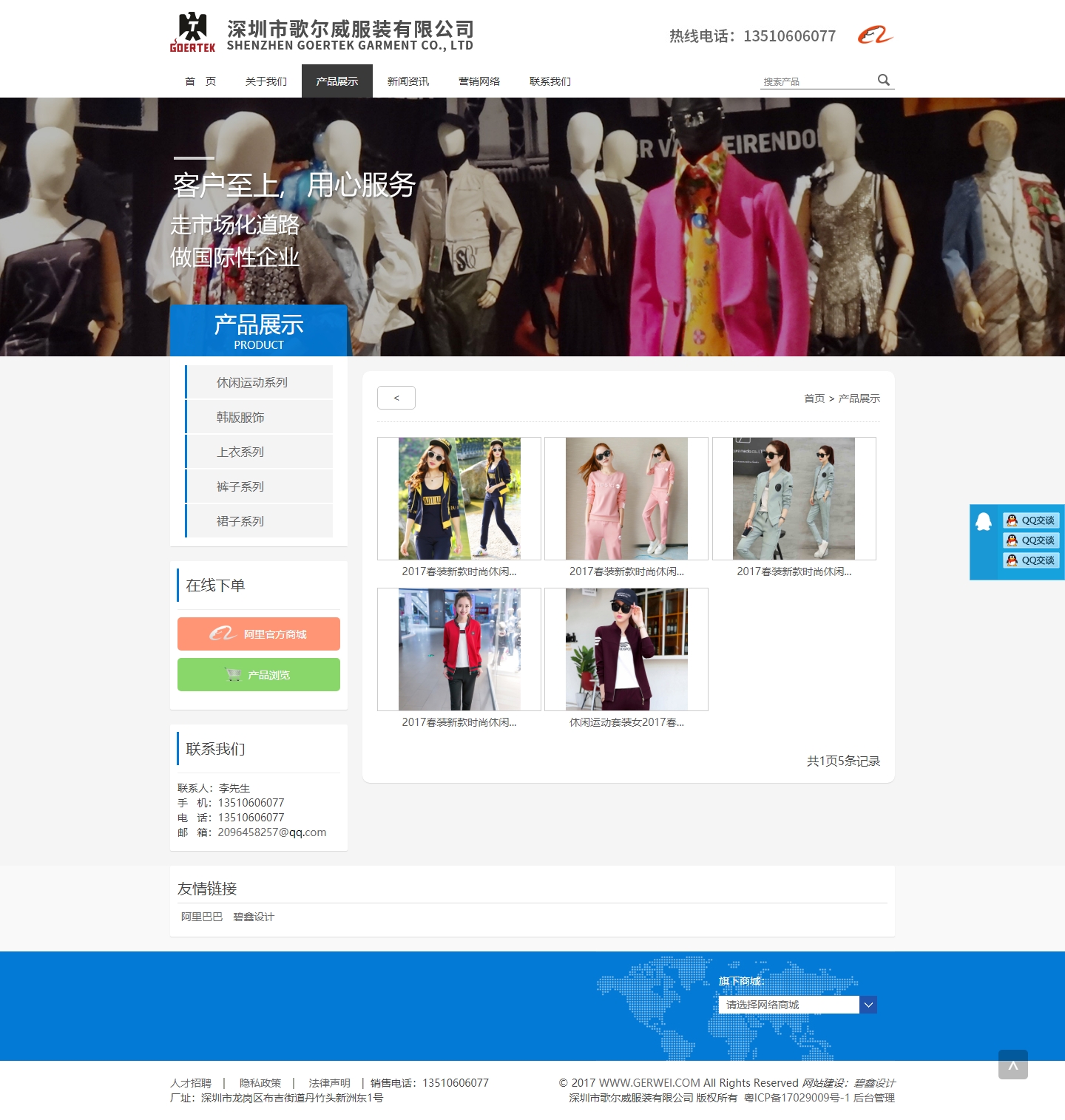Click the Alibaba logo in header
1065x1120 pixels.
tap(875, 35)
